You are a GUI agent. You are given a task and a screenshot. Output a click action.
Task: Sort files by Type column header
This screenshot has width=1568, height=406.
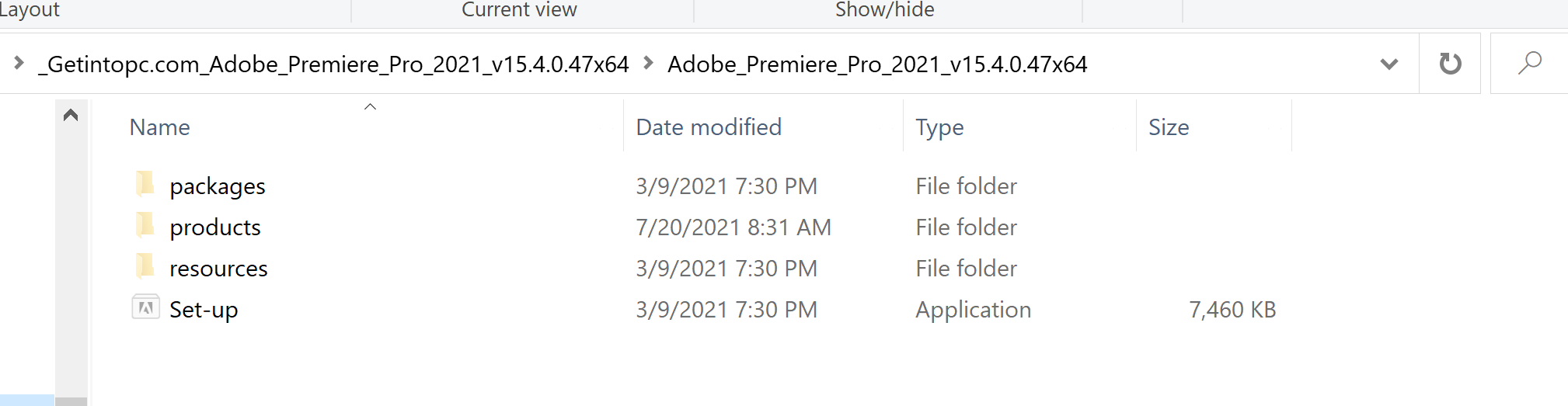click(x=939, y=127)
